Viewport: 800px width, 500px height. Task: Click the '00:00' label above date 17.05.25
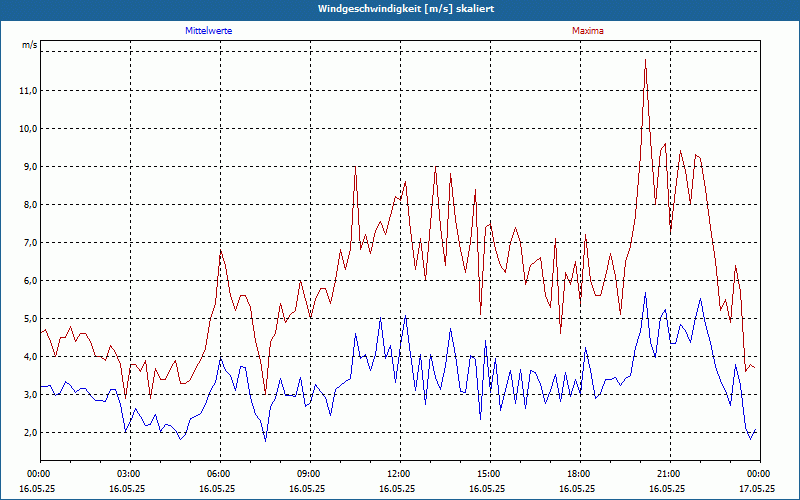point(760,474)
